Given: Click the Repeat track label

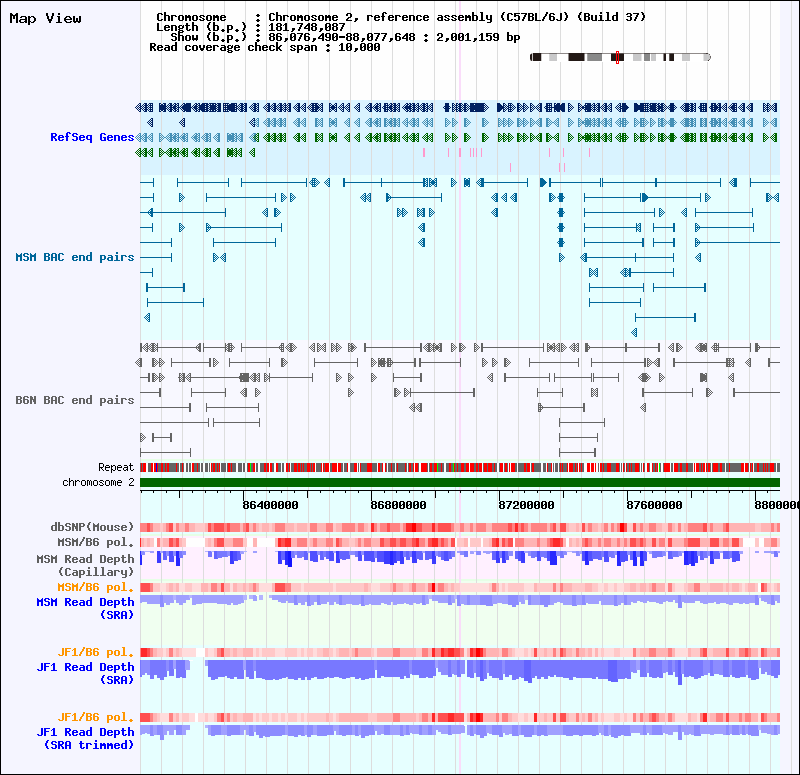Looking at the screenshot, I should (x=116, y=467).
